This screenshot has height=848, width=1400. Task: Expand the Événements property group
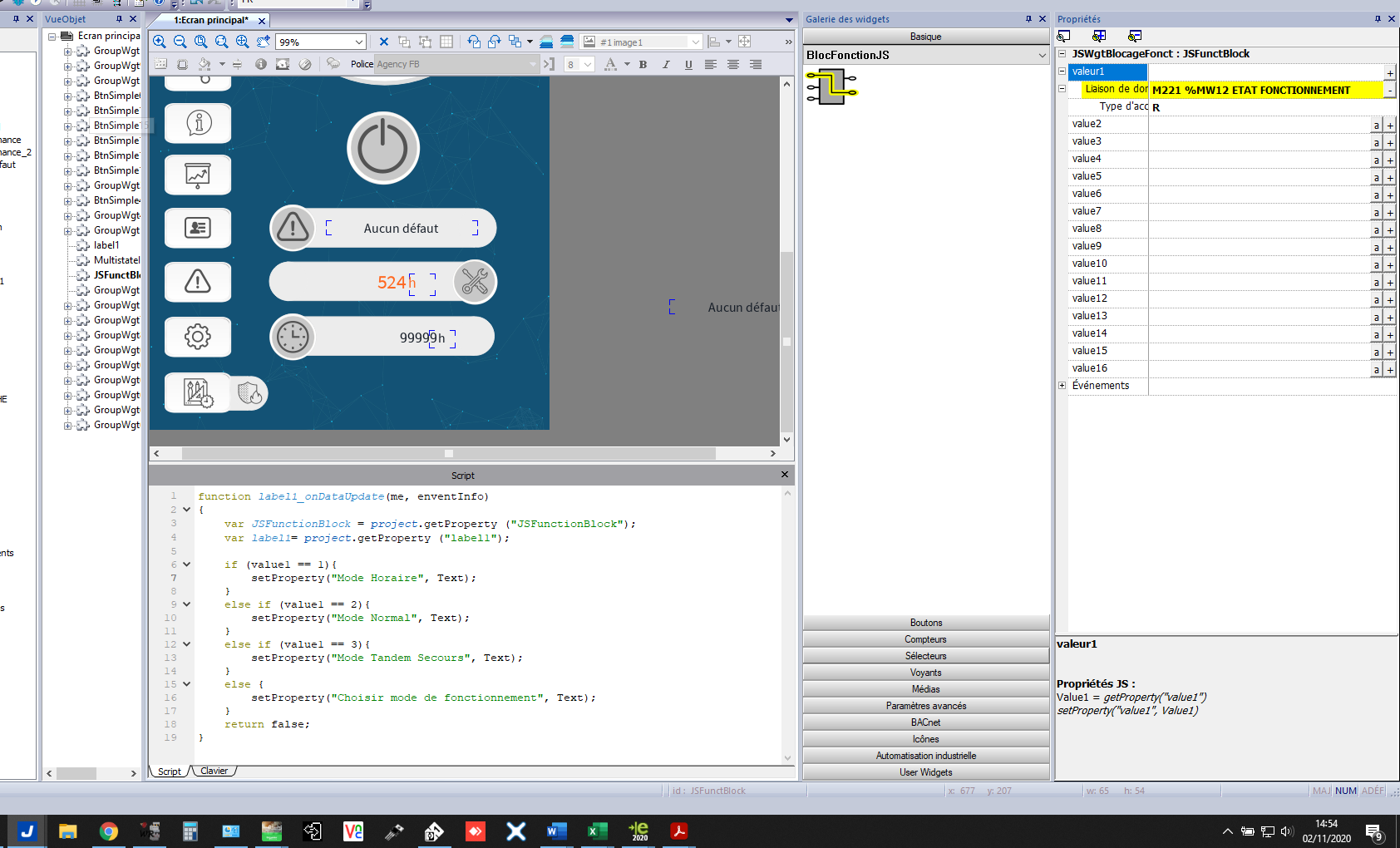pos(1062,385)
